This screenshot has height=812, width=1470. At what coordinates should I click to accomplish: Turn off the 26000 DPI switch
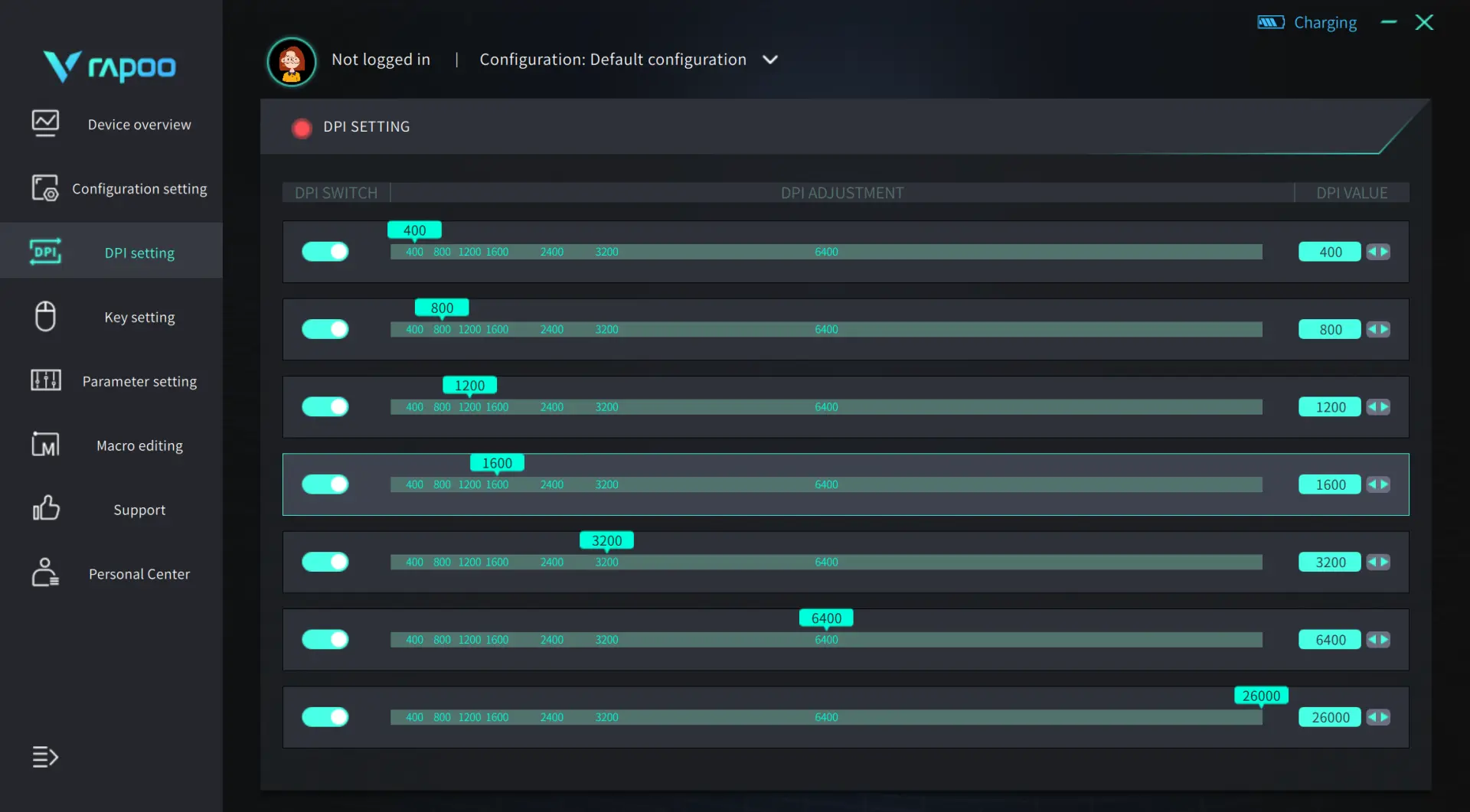click(x=325, y=717)
